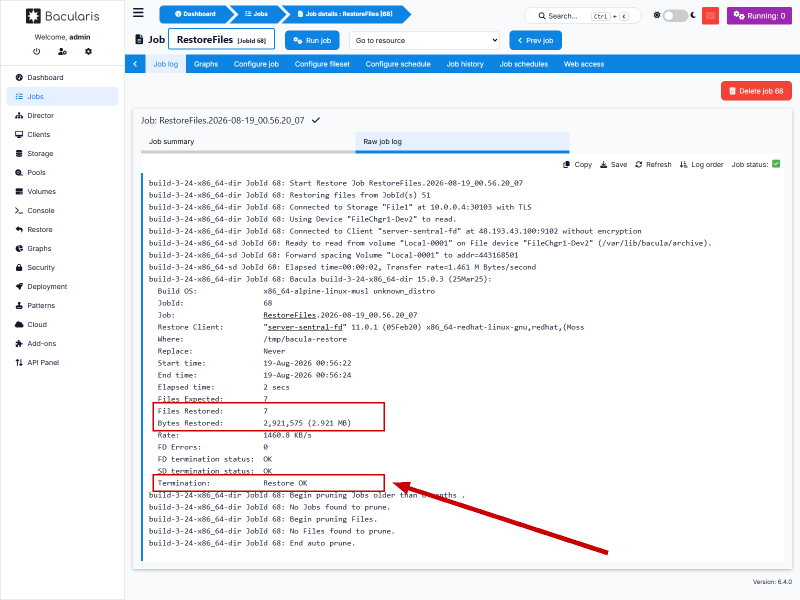Open the Go to resource dropdown
This screenshot has height=600, width=800.
tap(424, 40)
